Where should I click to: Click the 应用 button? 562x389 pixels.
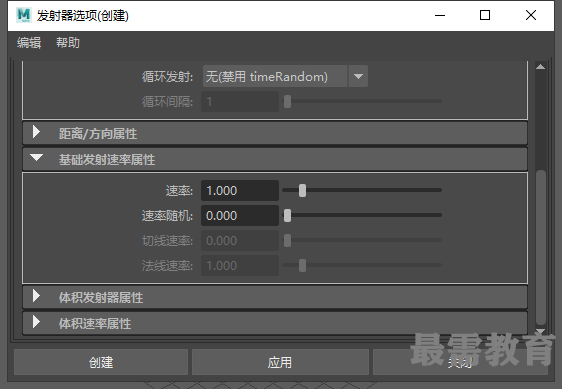pos(280,362)
